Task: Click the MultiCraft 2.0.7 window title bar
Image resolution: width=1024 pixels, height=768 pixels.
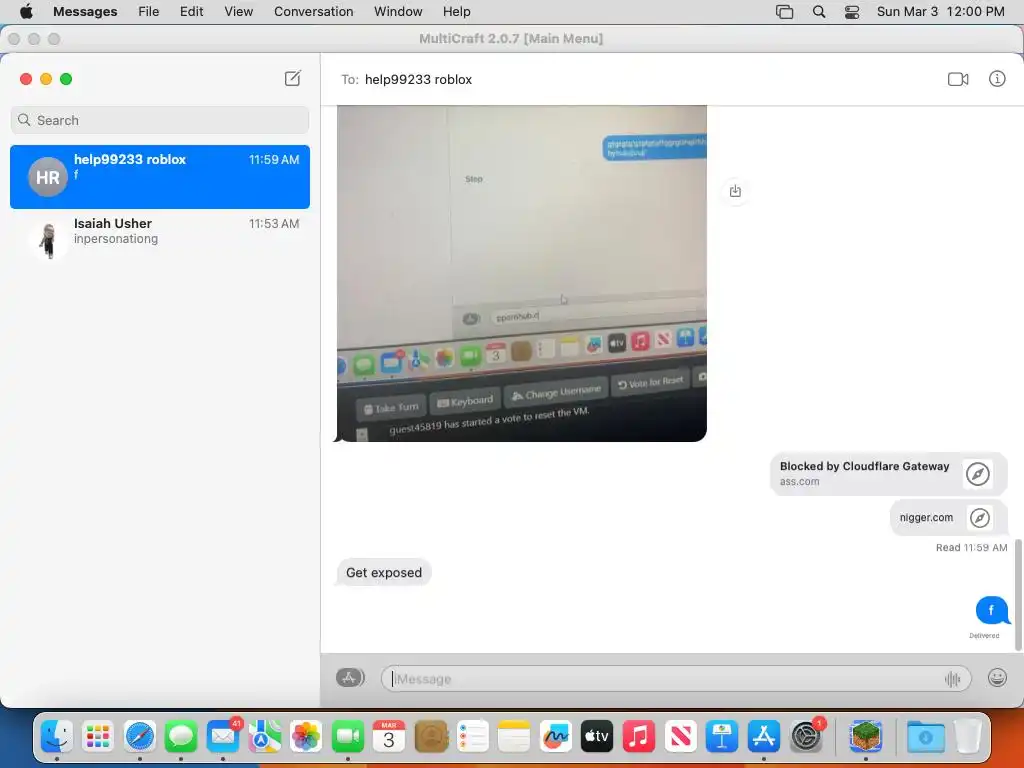Action: click(511, 39)
